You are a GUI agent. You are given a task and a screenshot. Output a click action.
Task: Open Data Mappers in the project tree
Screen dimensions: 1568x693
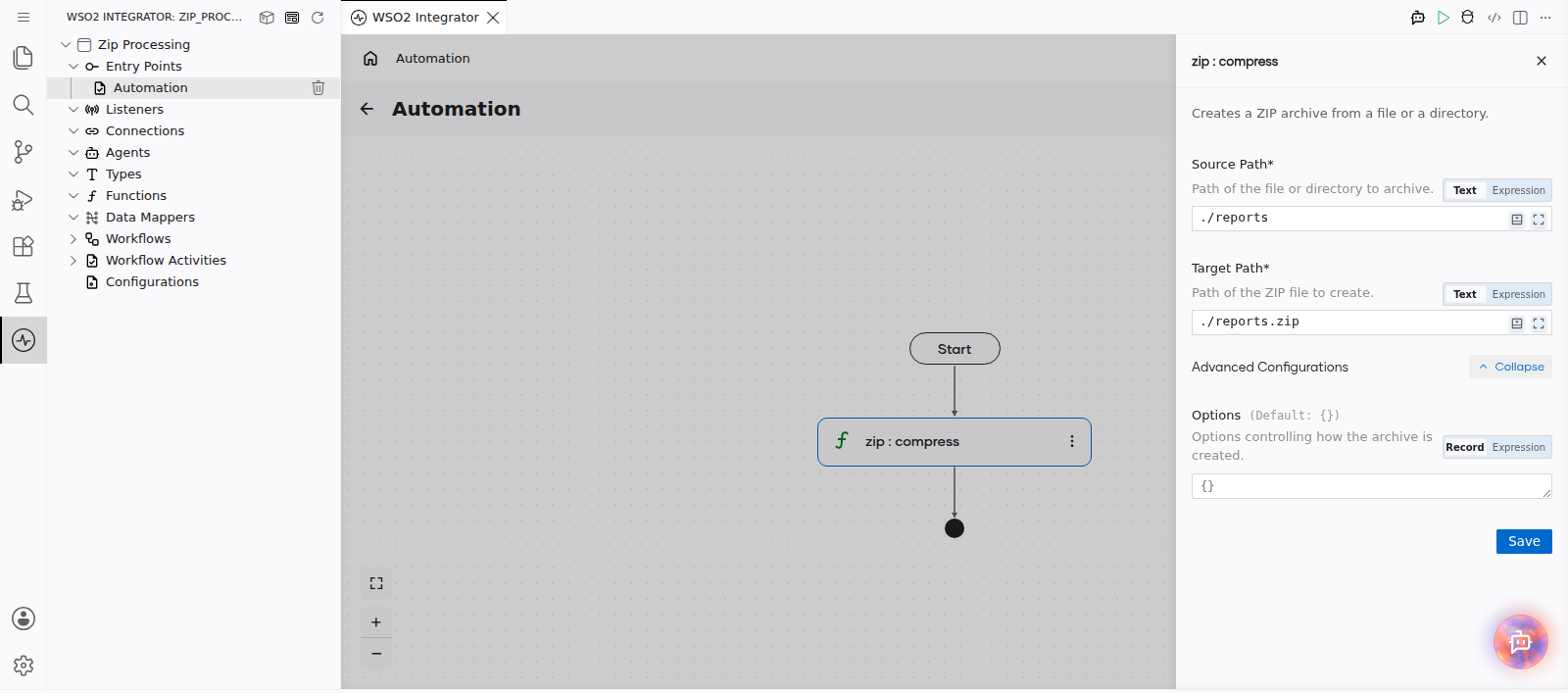(x=150, y=218)
